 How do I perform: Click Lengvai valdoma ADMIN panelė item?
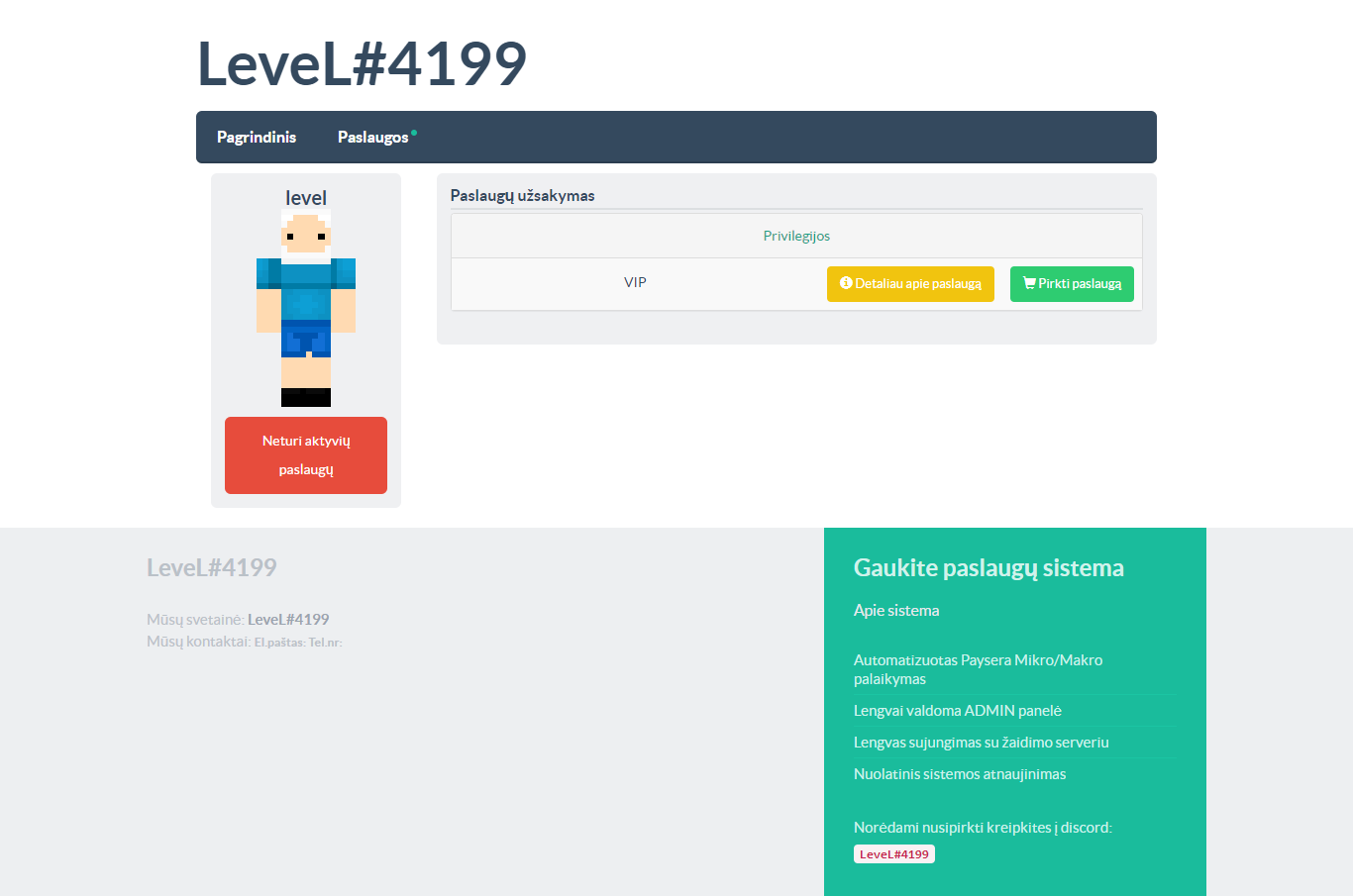click(x=958, y=711)
